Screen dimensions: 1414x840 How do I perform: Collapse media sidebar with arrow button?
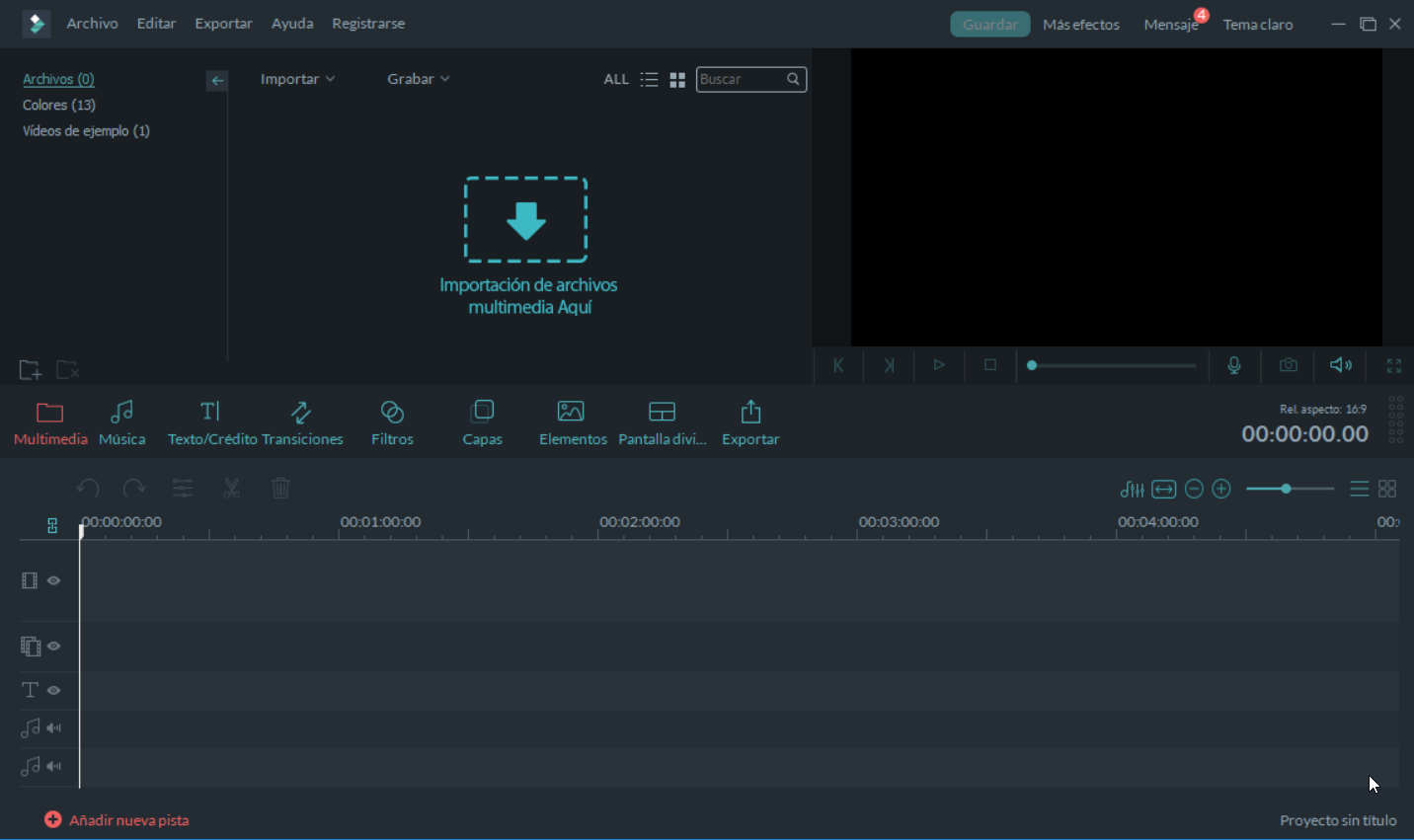(217, 80)
